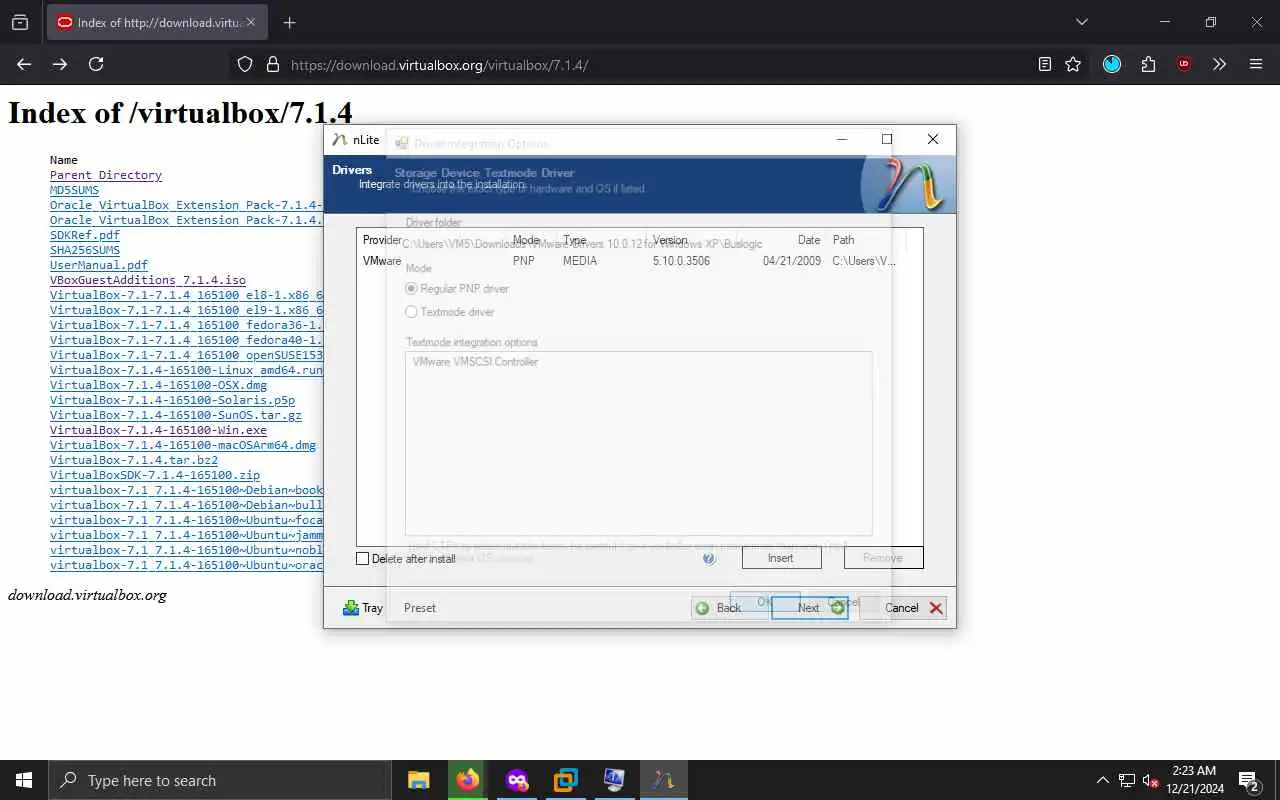Sort drivers by Provider column
This screenshot has height=800, width=1280.
coord(382,240)
